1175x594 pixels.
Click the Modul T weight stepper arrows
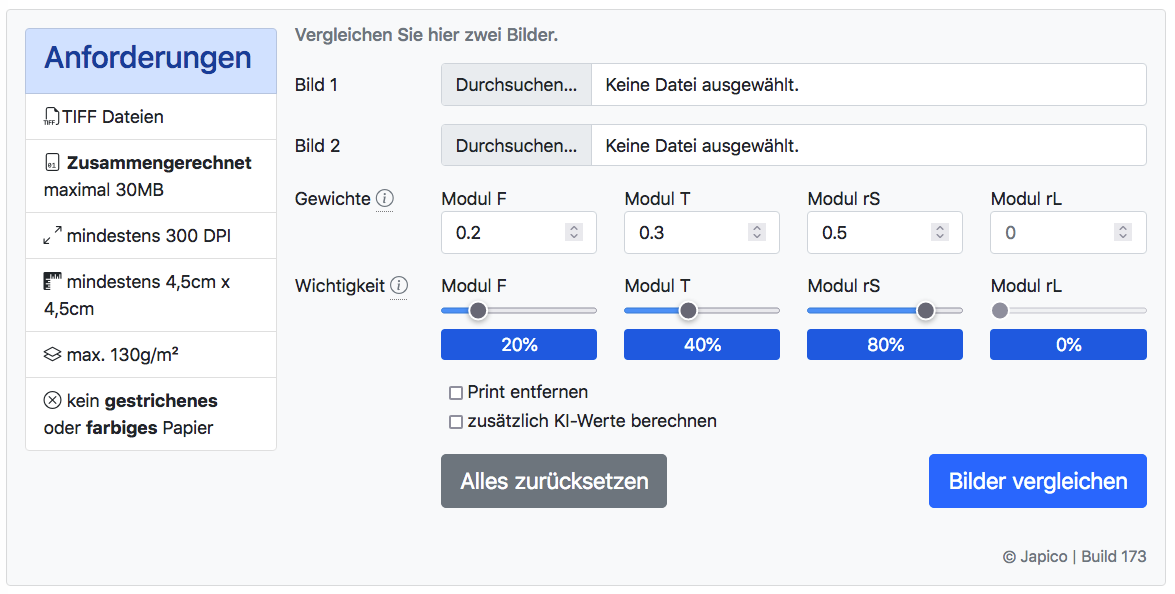click(757, 232)
